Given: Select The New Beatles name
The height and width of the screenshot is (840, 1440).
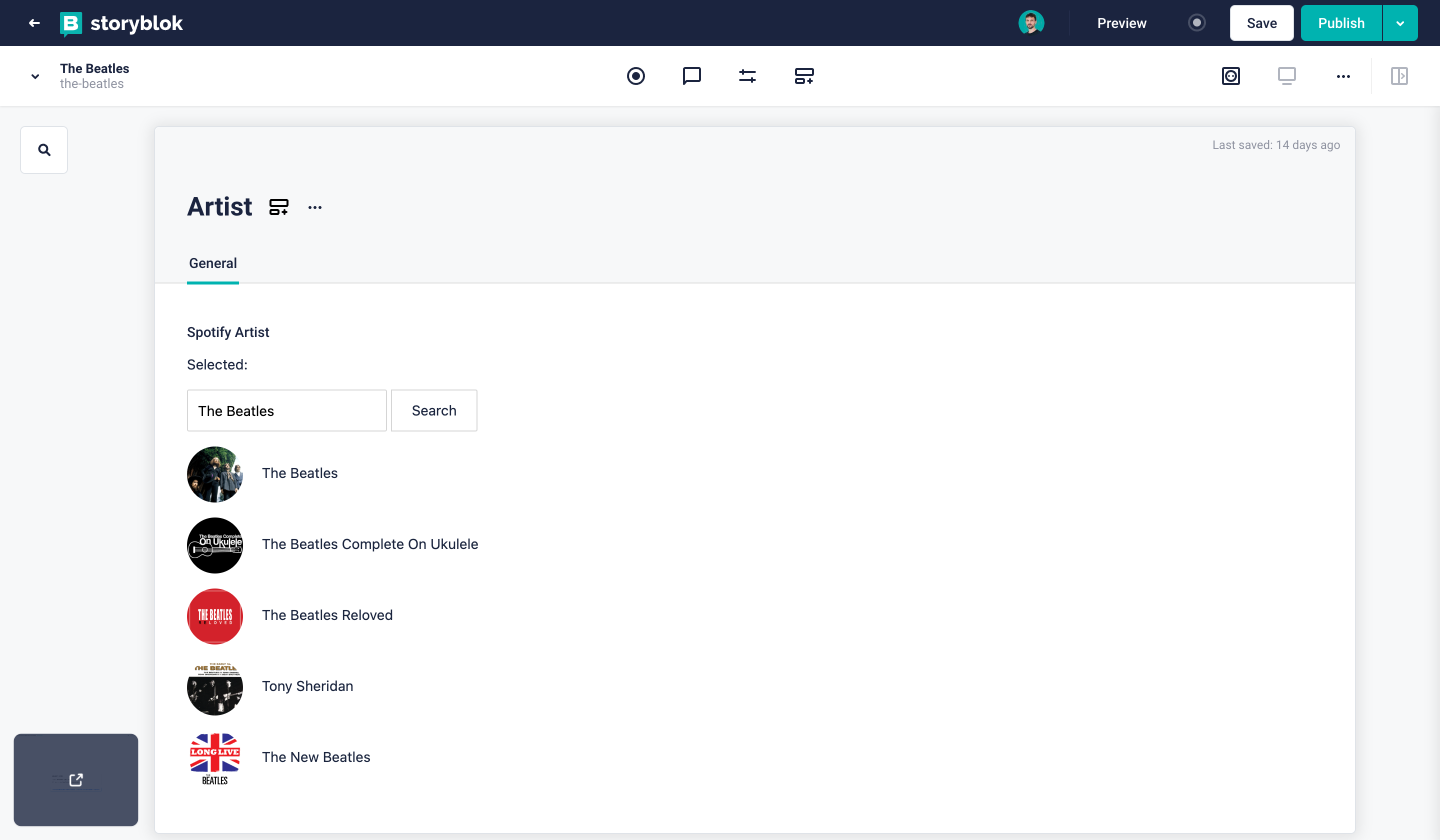Looking at the screenshot, I should (316, 756).
